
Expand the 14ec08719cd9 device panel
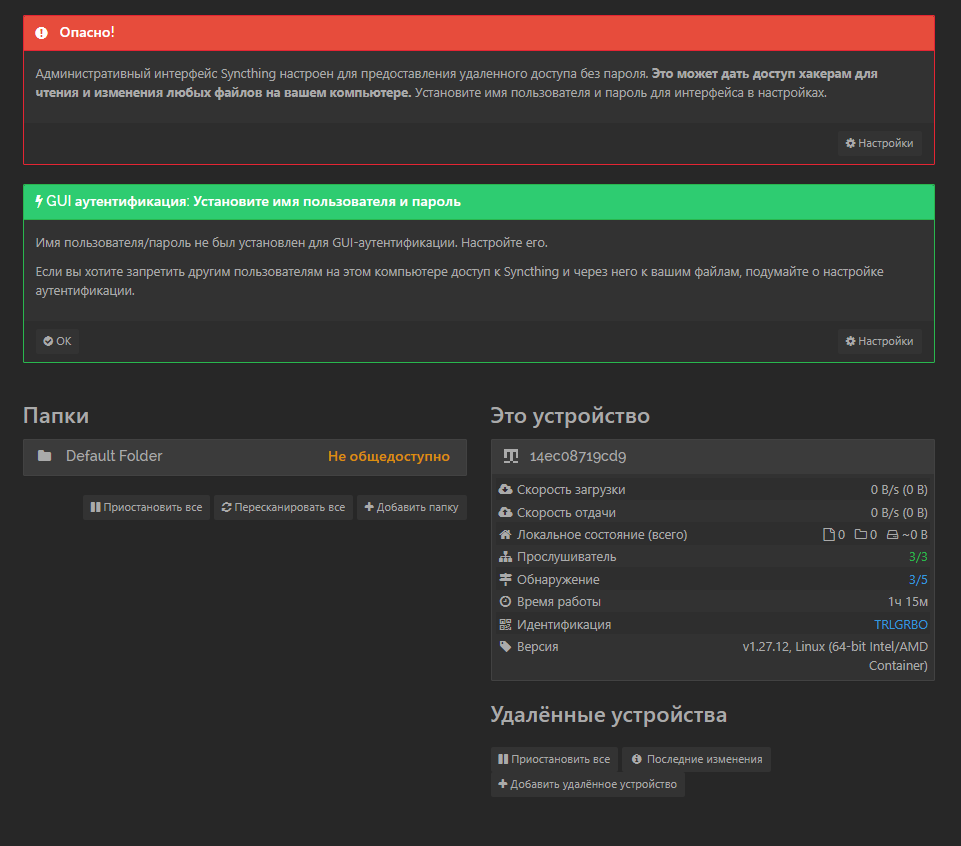pos(712,457)
